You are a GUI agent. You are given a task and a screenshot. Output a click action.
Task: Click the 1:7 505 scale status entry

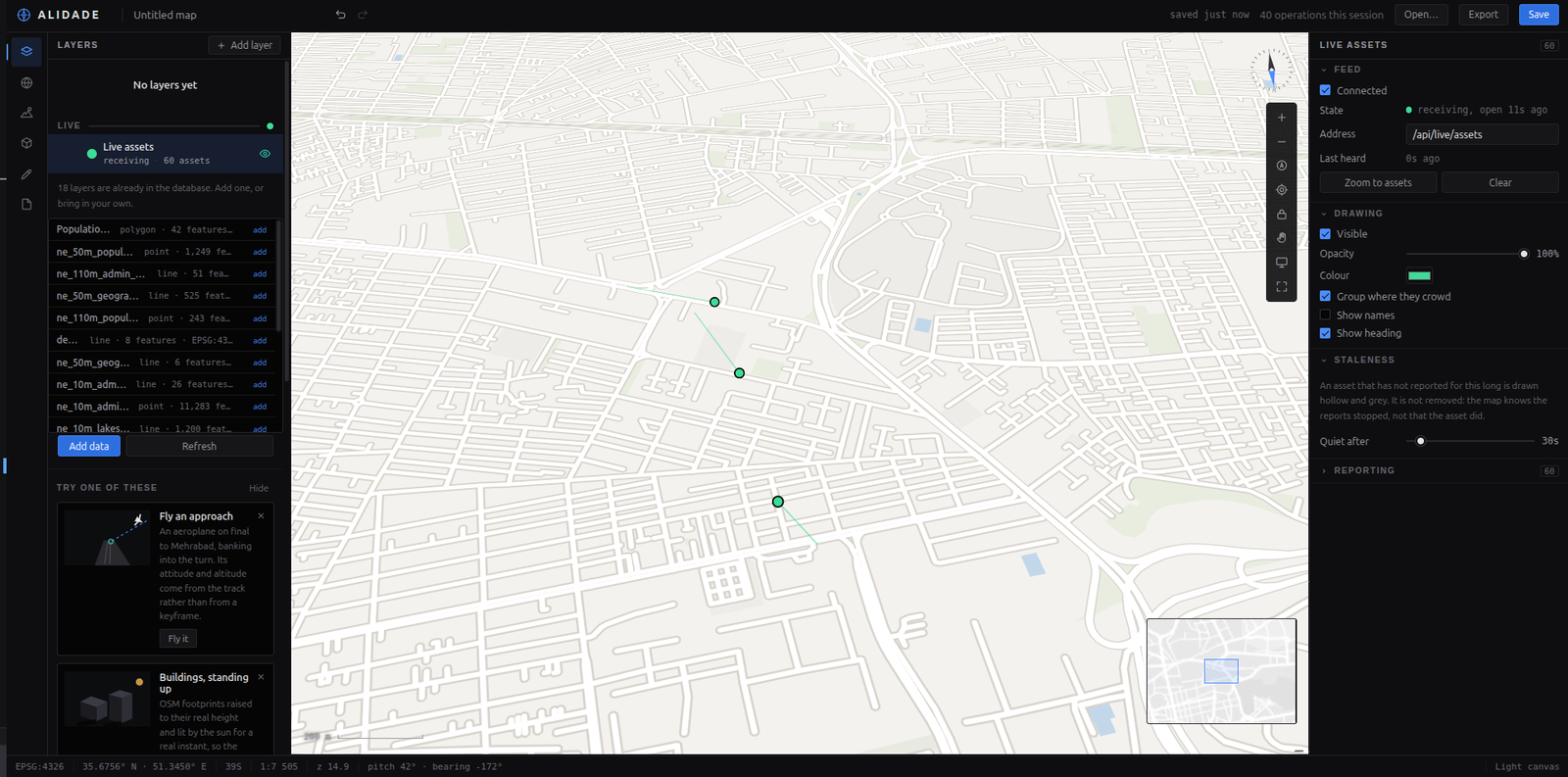279,767
